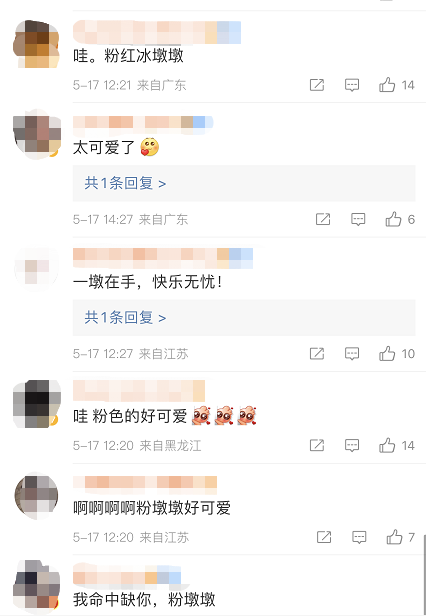Image resolution: width=426 pixels, height=616 pixels.
Task: Click the vertical scrollbar at right edge
Action: [x=424, y=574]
